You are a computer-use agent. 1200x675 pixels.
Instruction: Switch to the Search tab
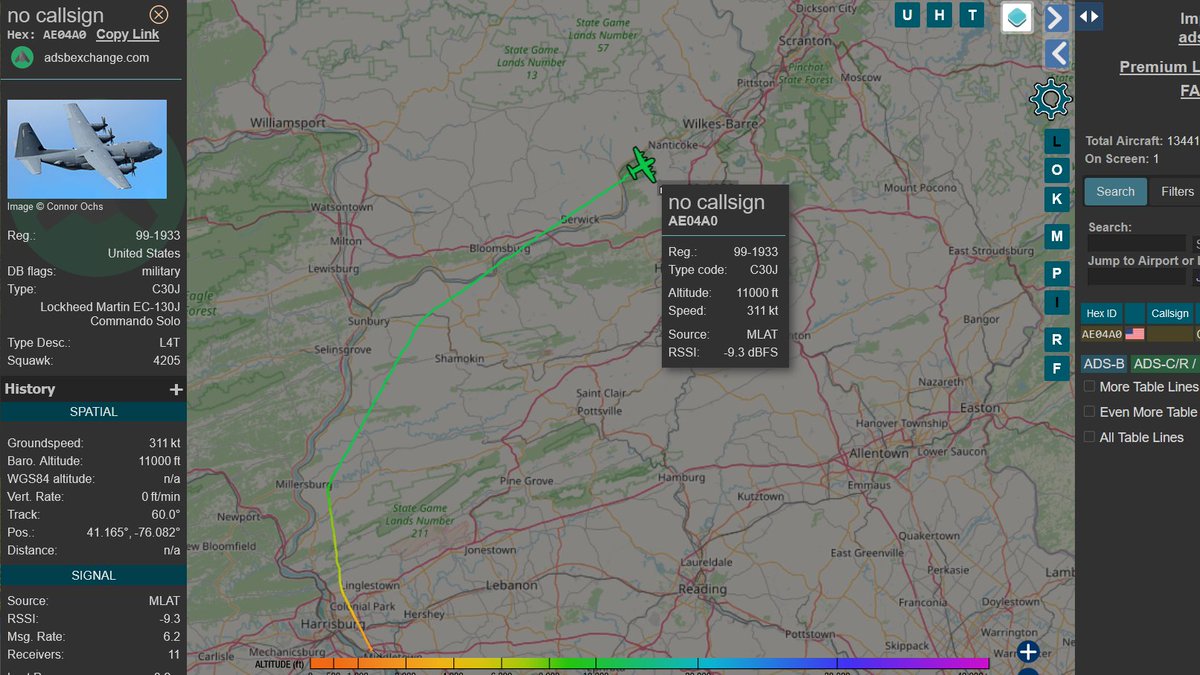click(x=1115, y=191)
